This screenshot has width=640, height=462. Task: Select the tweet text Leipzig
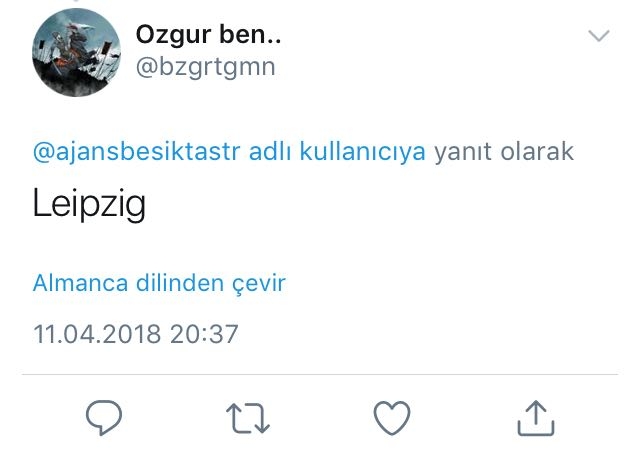pyautogui.click(x=89, y=204)
